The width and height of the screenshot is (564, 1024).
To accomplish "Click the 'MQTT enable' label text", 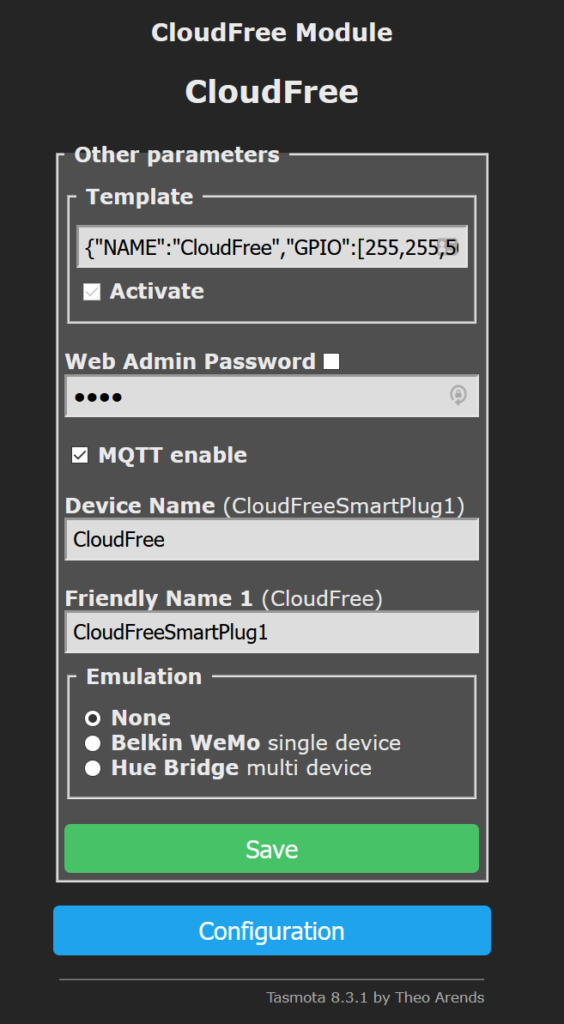I will pos(172,455).
